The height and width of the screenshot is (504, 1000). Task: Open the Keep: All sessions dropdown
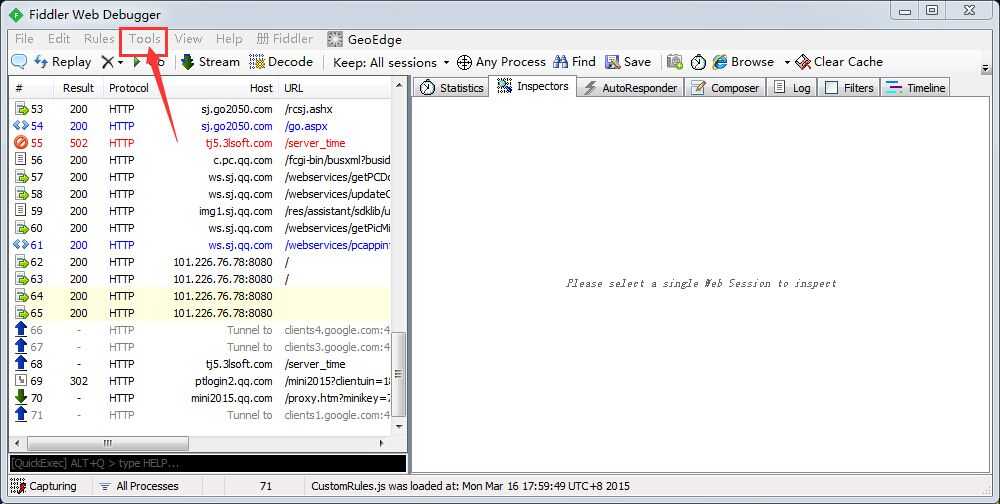(x=391, y=63)
